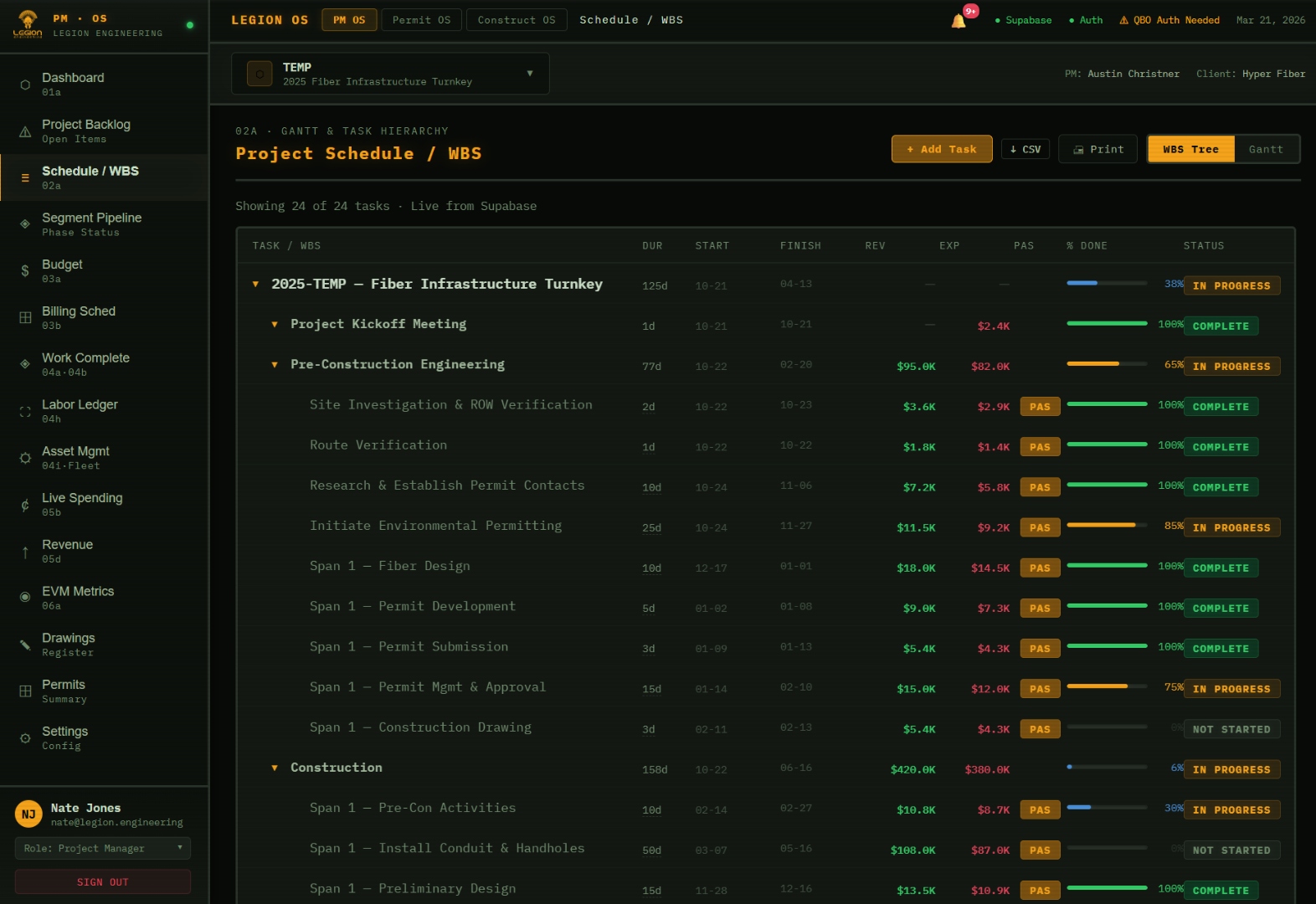Click the Schedule / WBS list icon

25,177
